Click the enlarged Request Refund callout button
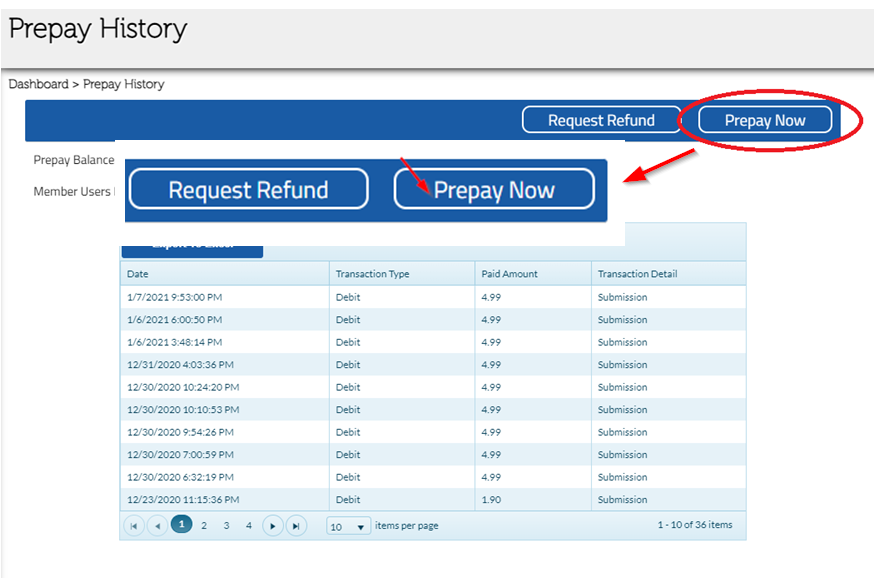This screenshot has height=585, width=879. 248,190
